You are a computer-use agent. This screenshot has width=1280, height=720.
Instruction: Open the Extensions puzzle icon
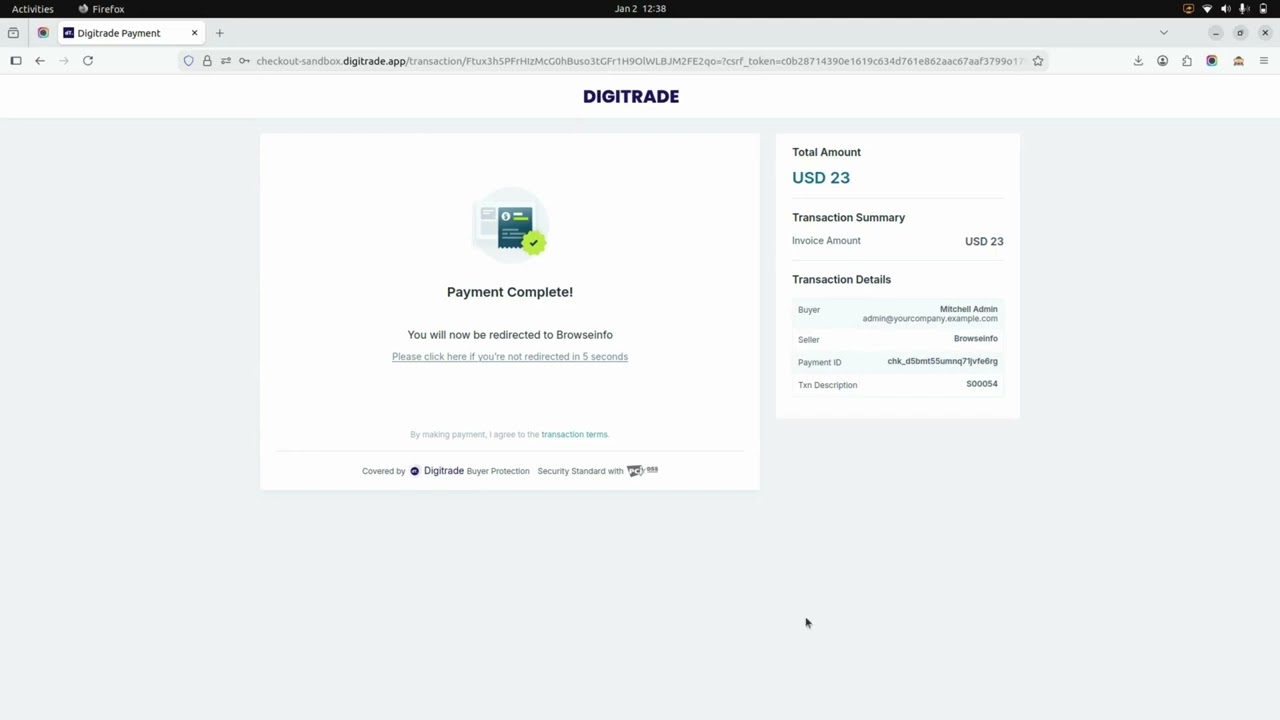pos(1187,61)
